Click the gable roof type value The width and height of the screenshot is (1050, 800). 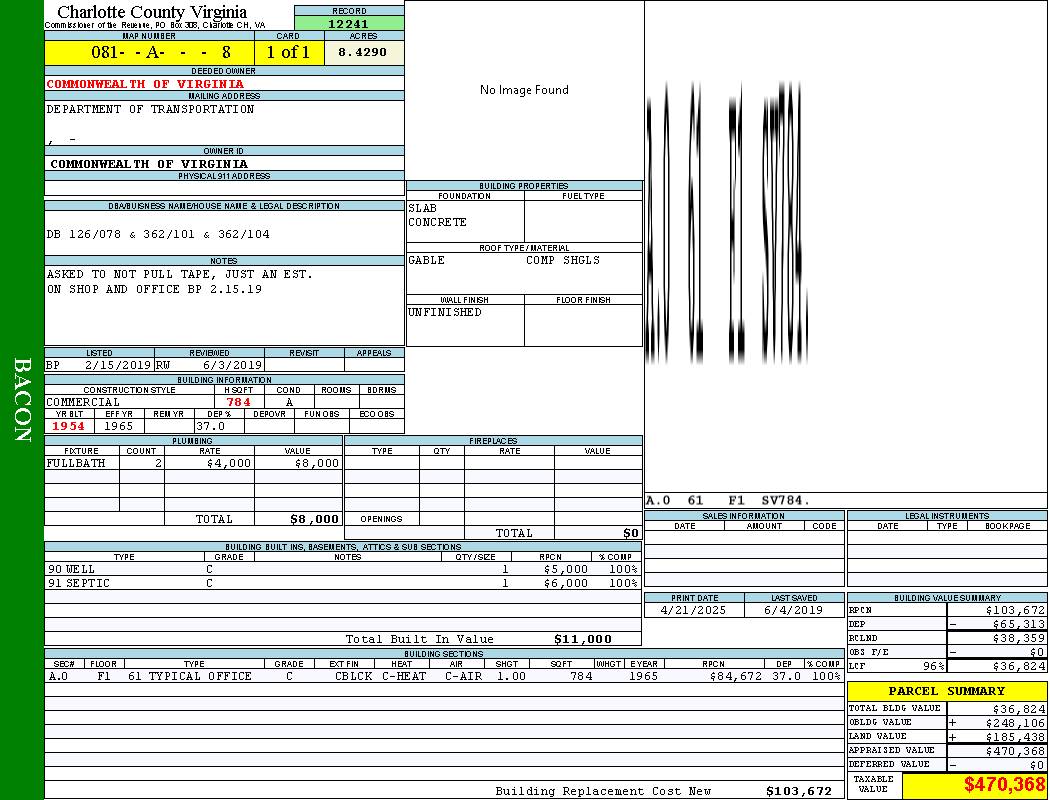tap(427, 260)
